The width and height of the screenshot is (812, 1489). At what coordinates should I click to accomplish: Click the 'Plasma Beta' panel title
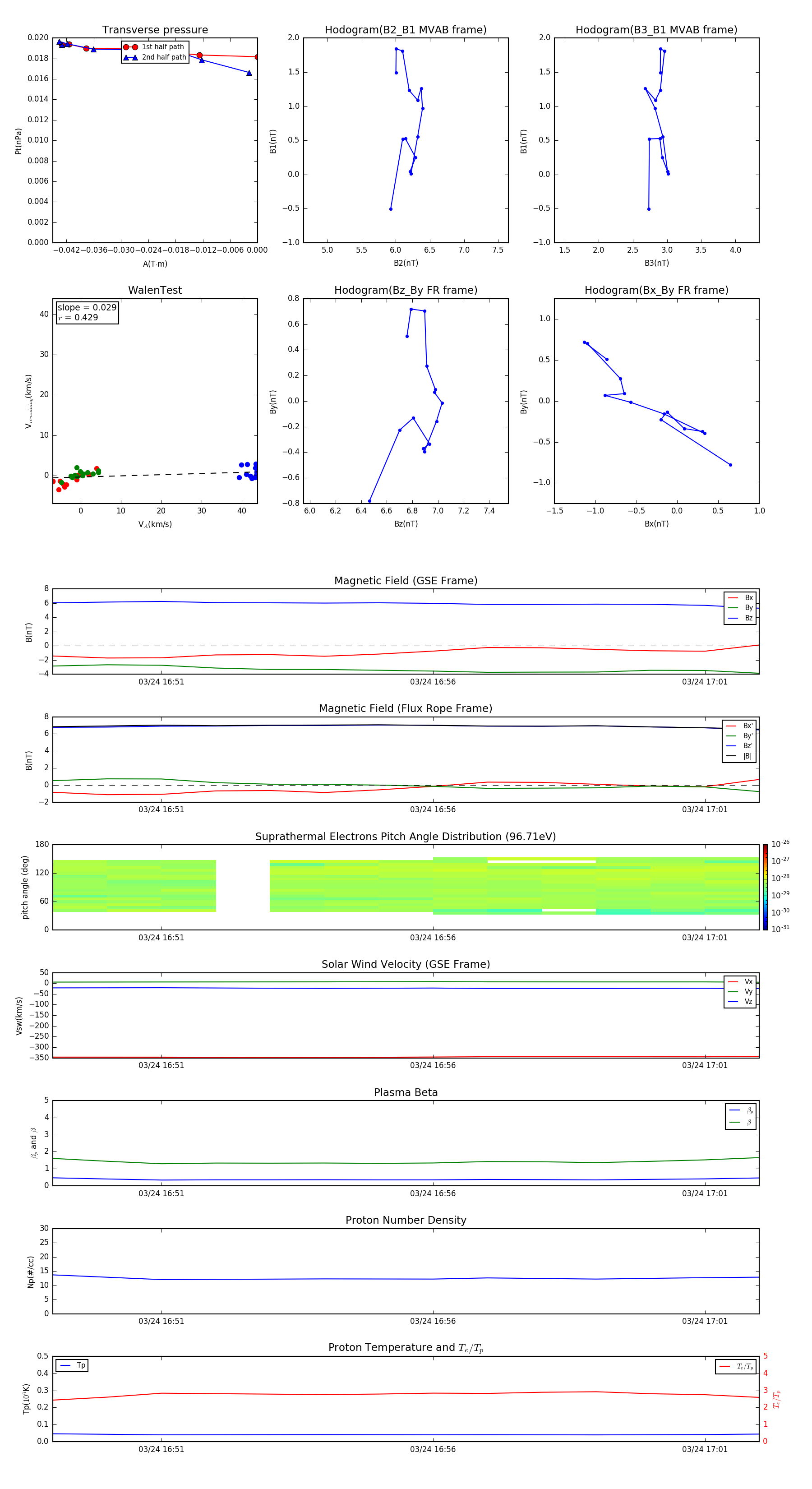pos(406,1092)
